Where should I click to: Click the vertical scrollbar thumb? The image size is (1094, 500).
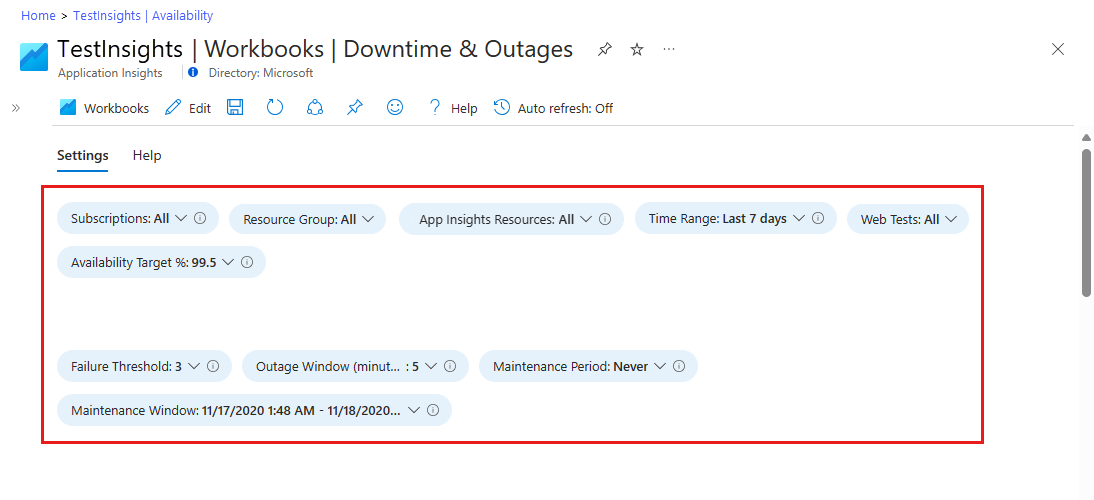click(1086, 222)
